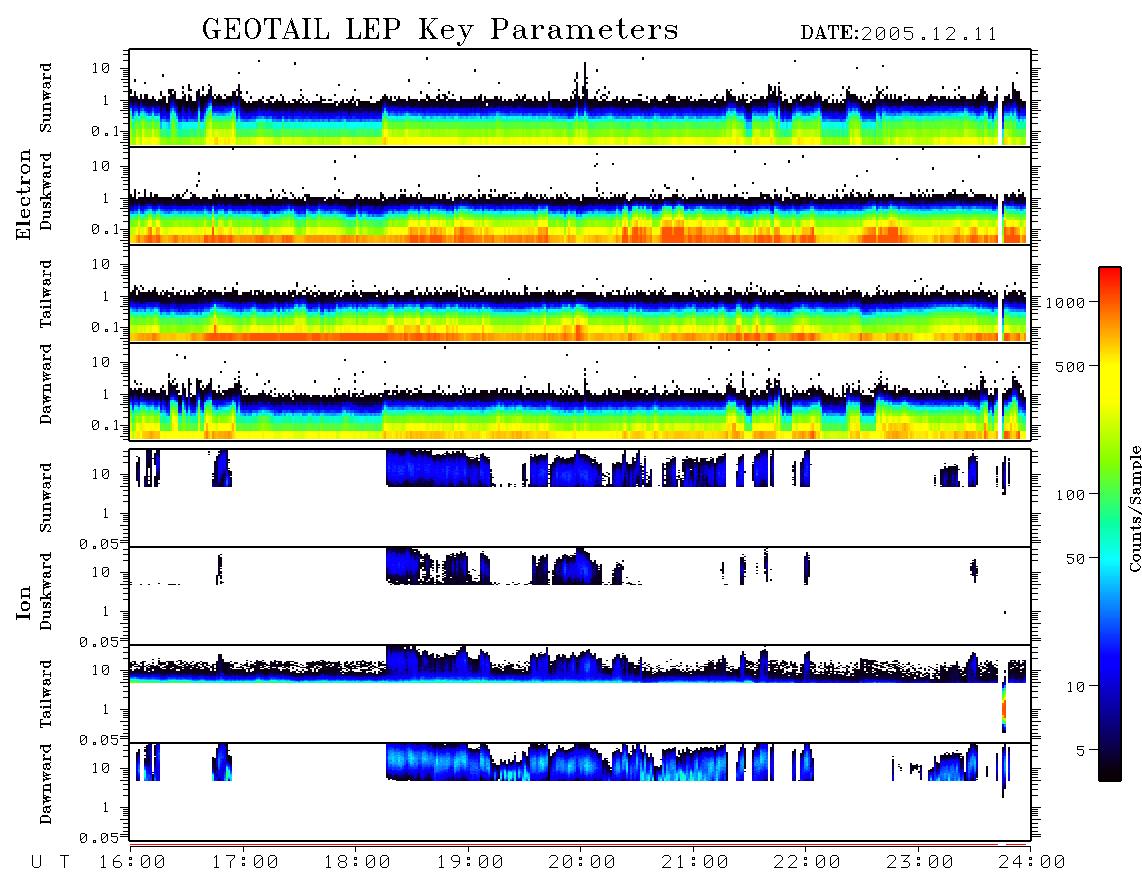Click the colorbar tick value 5
Screen dimensions: 1142x880
[1080, 751]
